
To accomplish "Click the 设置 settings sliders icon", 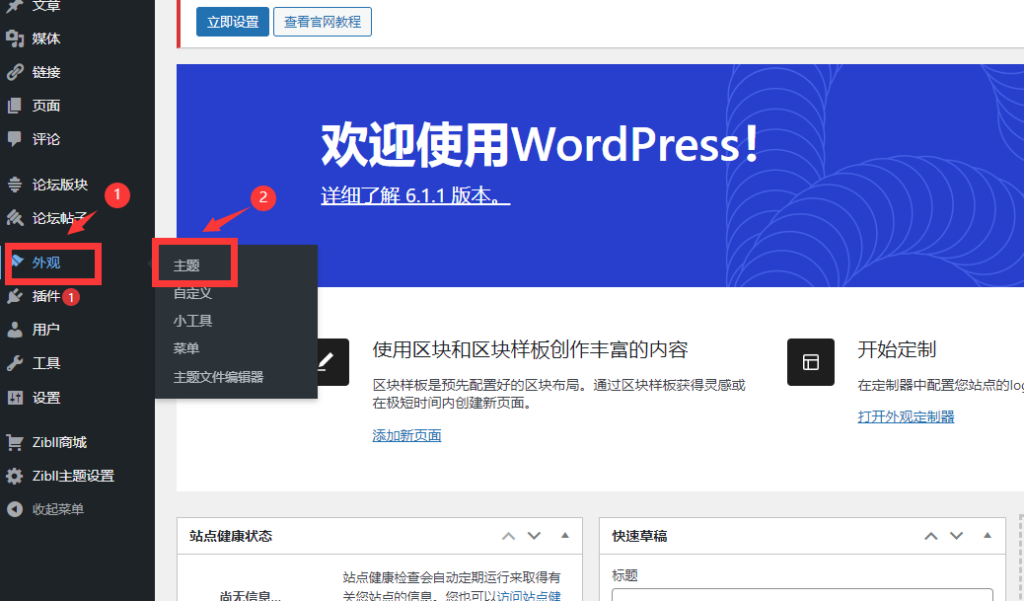I will [15, 398].
